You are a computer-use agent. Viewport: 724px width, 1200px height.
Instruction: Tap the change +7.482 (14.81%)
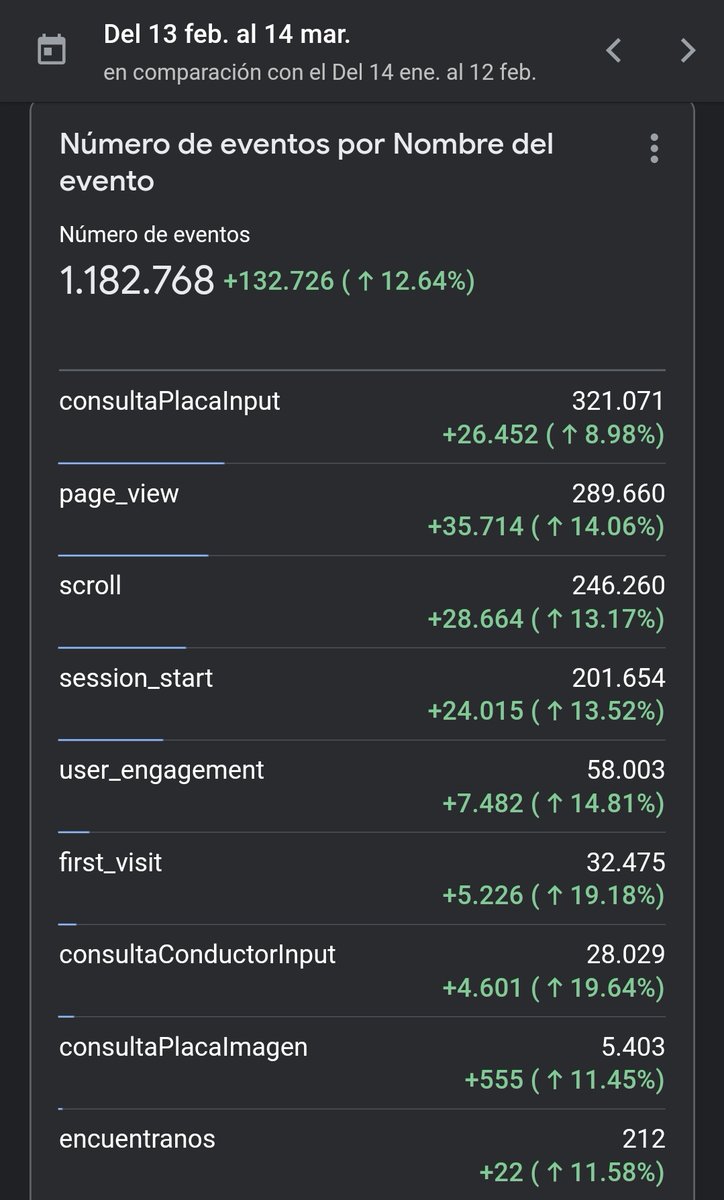pyautogui.click(x=553, y=803)
